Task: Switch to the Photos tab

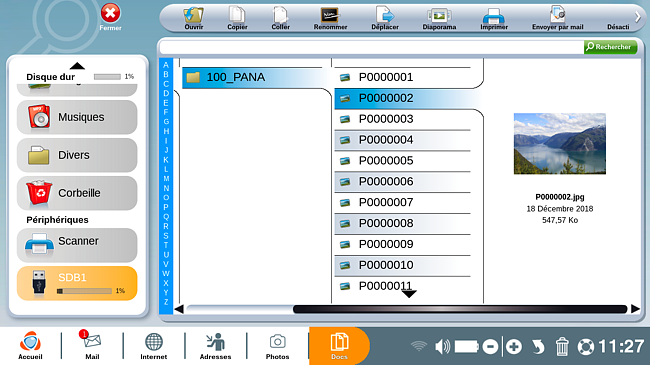Action: click(277, 346)
